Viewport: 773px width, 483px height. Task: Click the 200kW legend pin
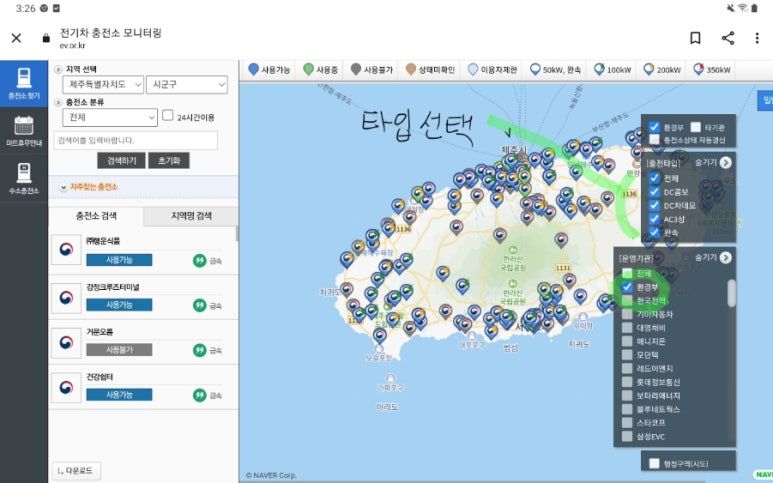pyautogui.click(x=649, y=69)
